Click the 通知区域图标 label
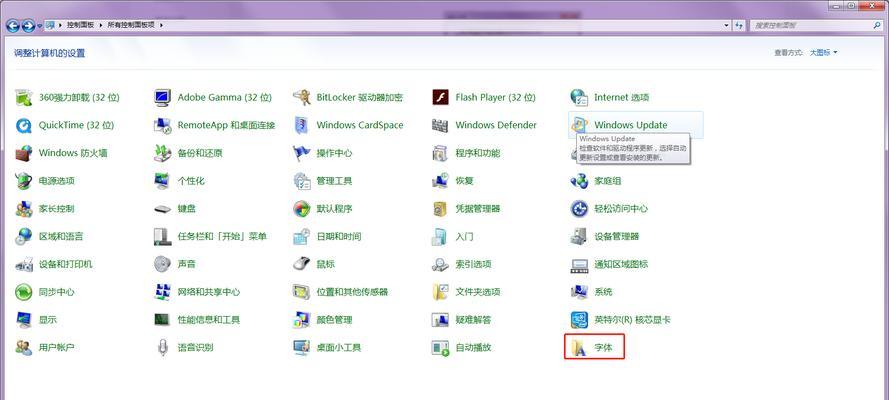 point(621,264)
